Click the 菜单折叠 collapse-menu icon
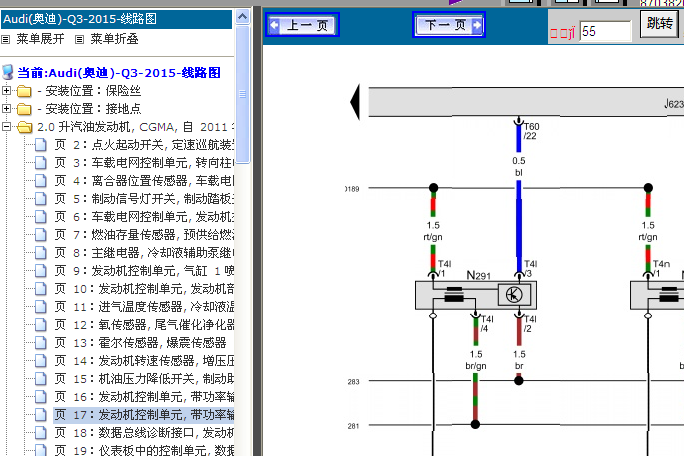Viewport: 684px width, 456px height. tap(79, 39)
